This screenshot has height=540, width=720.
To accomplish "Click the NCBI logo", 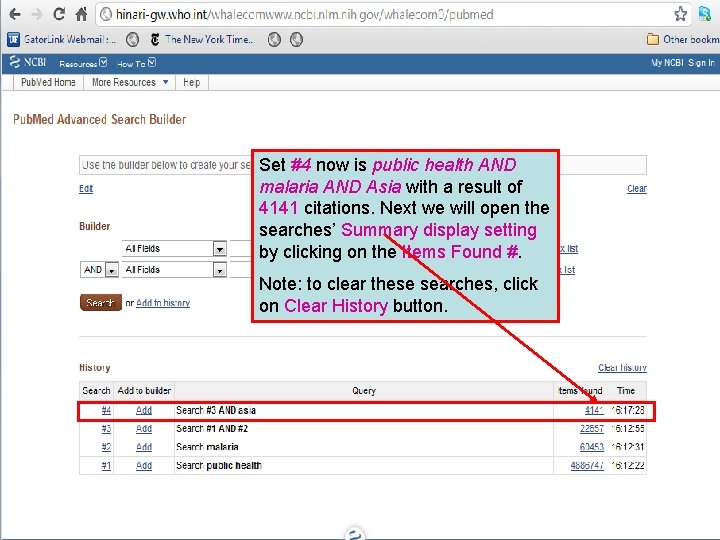I will (x=28, y=62).
